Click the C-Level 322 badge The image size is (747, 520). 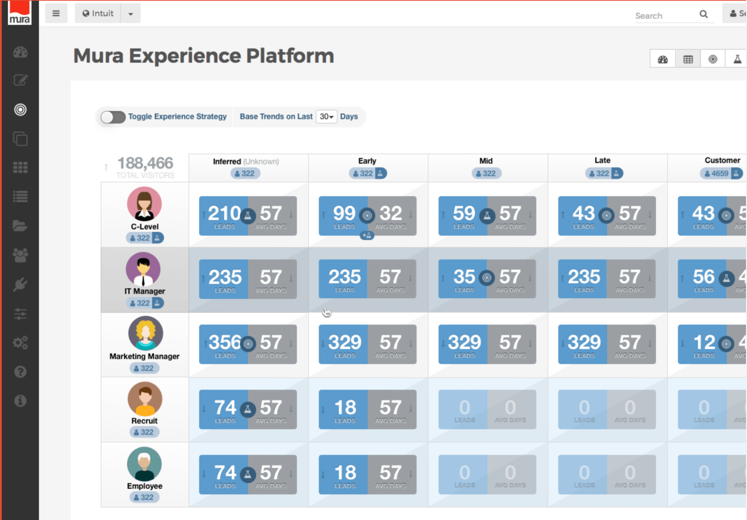pyautogui.click(x=145, y=238)
